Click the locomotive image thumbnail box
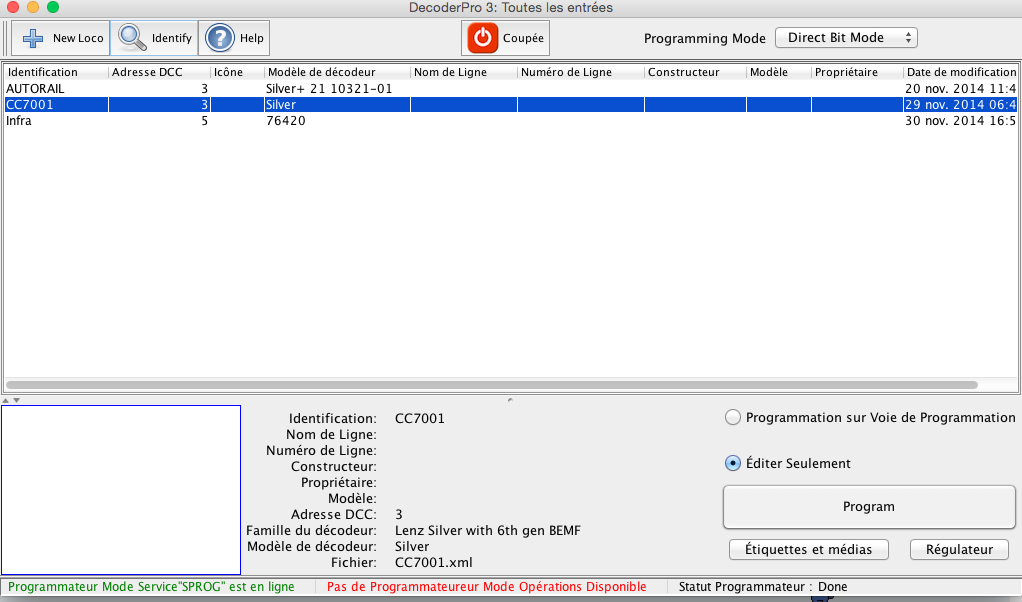This screenshot has width=1022, height=602. click(x=121, y=490)
